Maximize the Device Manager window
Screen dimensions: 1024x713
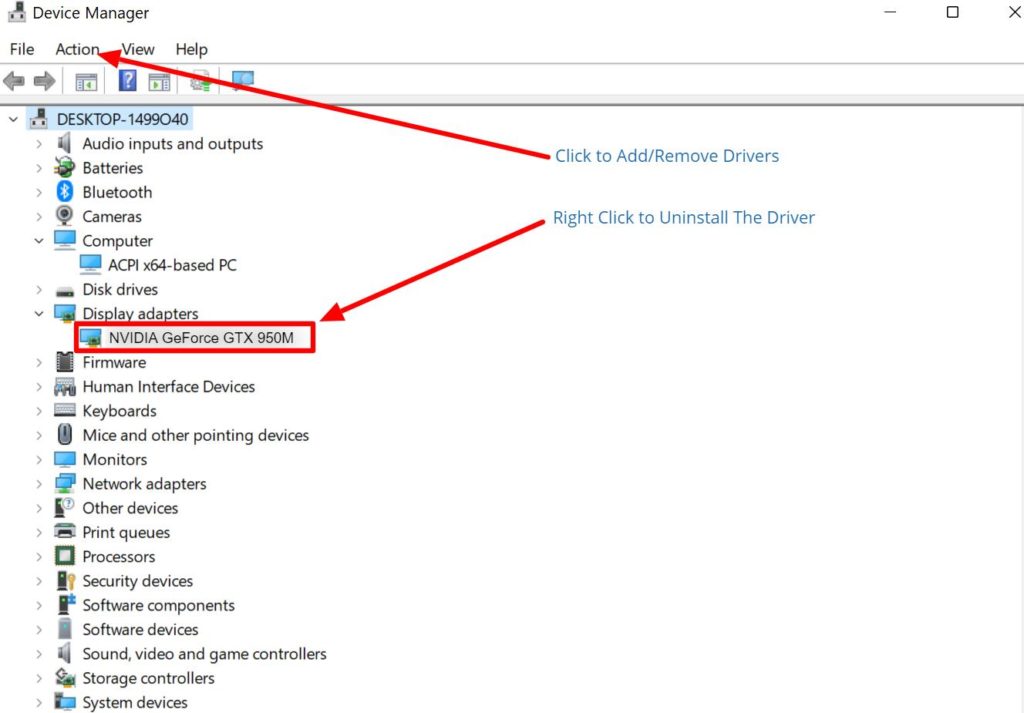tap(953, 12)
